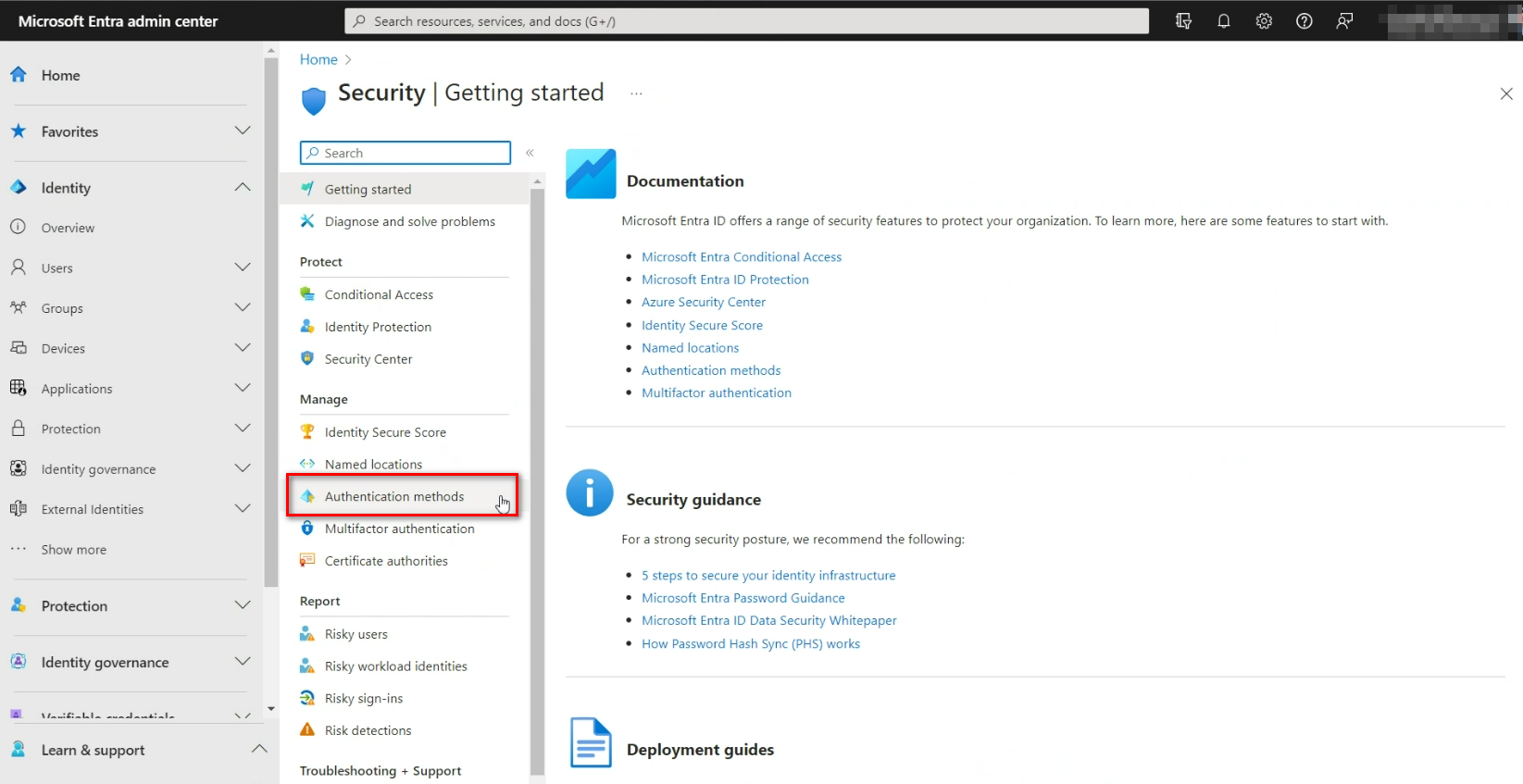Collapse the Security menu with double chevron

click(531, 153)
